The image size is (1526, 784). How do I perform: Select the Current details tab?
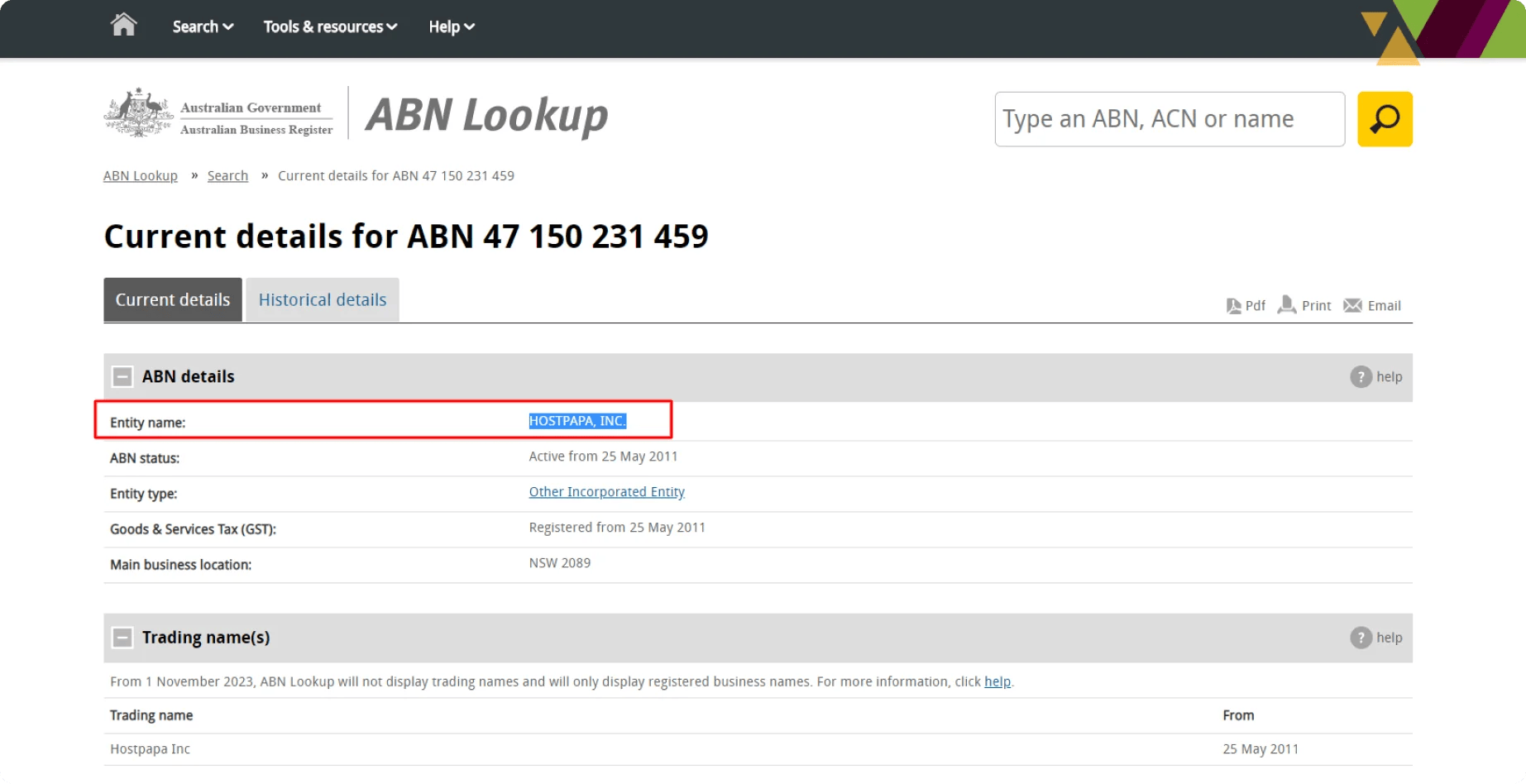173,299
